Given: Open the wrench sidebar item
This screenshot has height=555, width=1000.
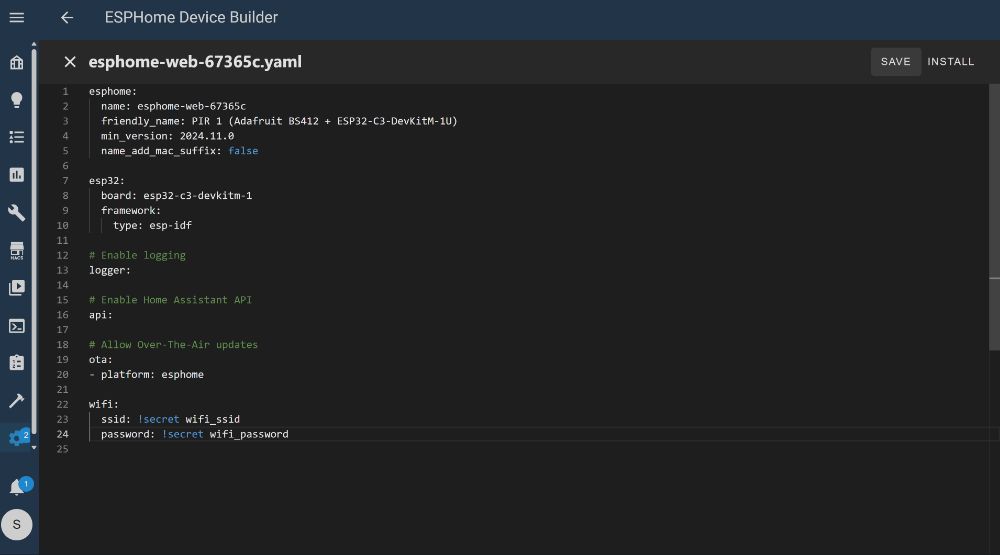Looking at the screenshot, I should point(17,212).
